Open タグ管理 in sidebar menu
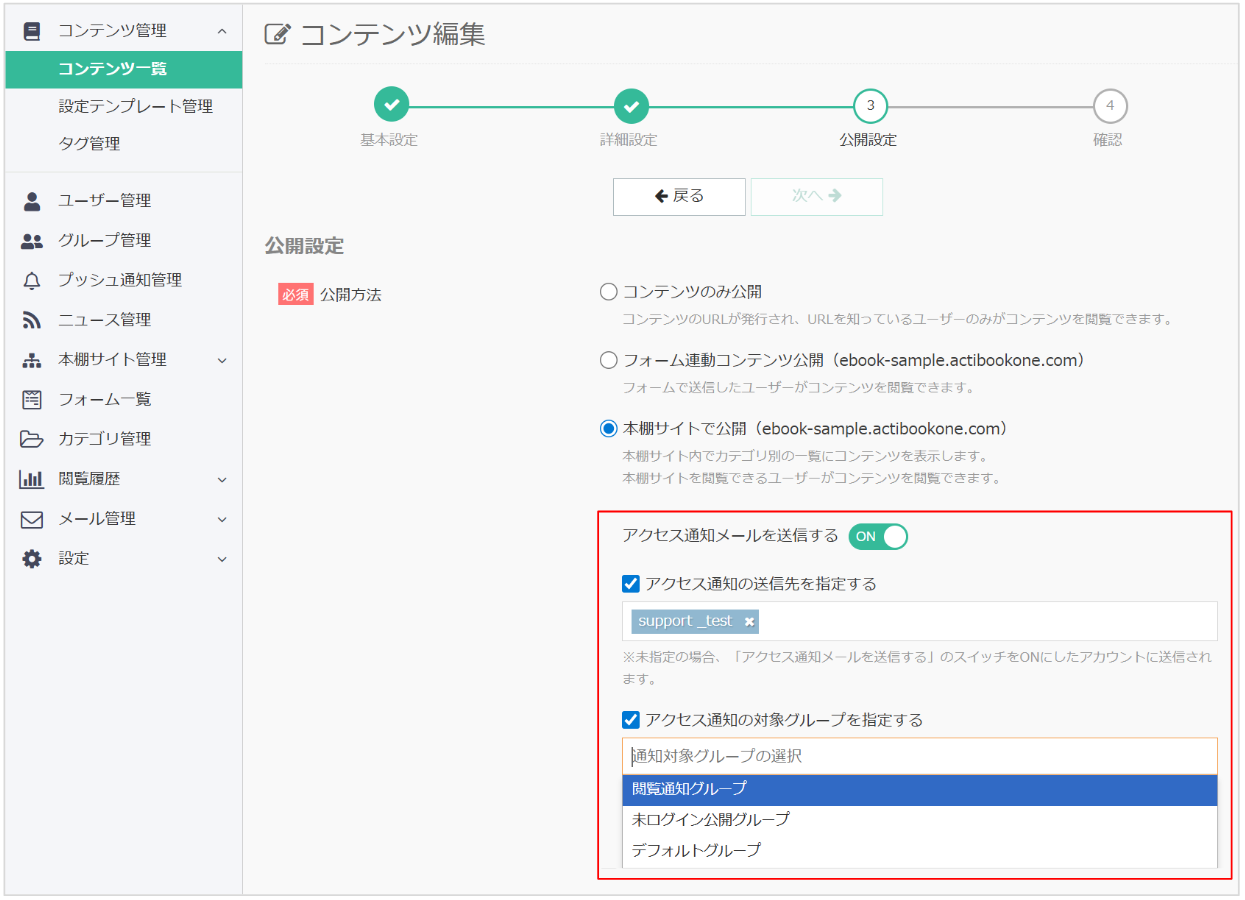The image size is (1245, 900). 89,144
